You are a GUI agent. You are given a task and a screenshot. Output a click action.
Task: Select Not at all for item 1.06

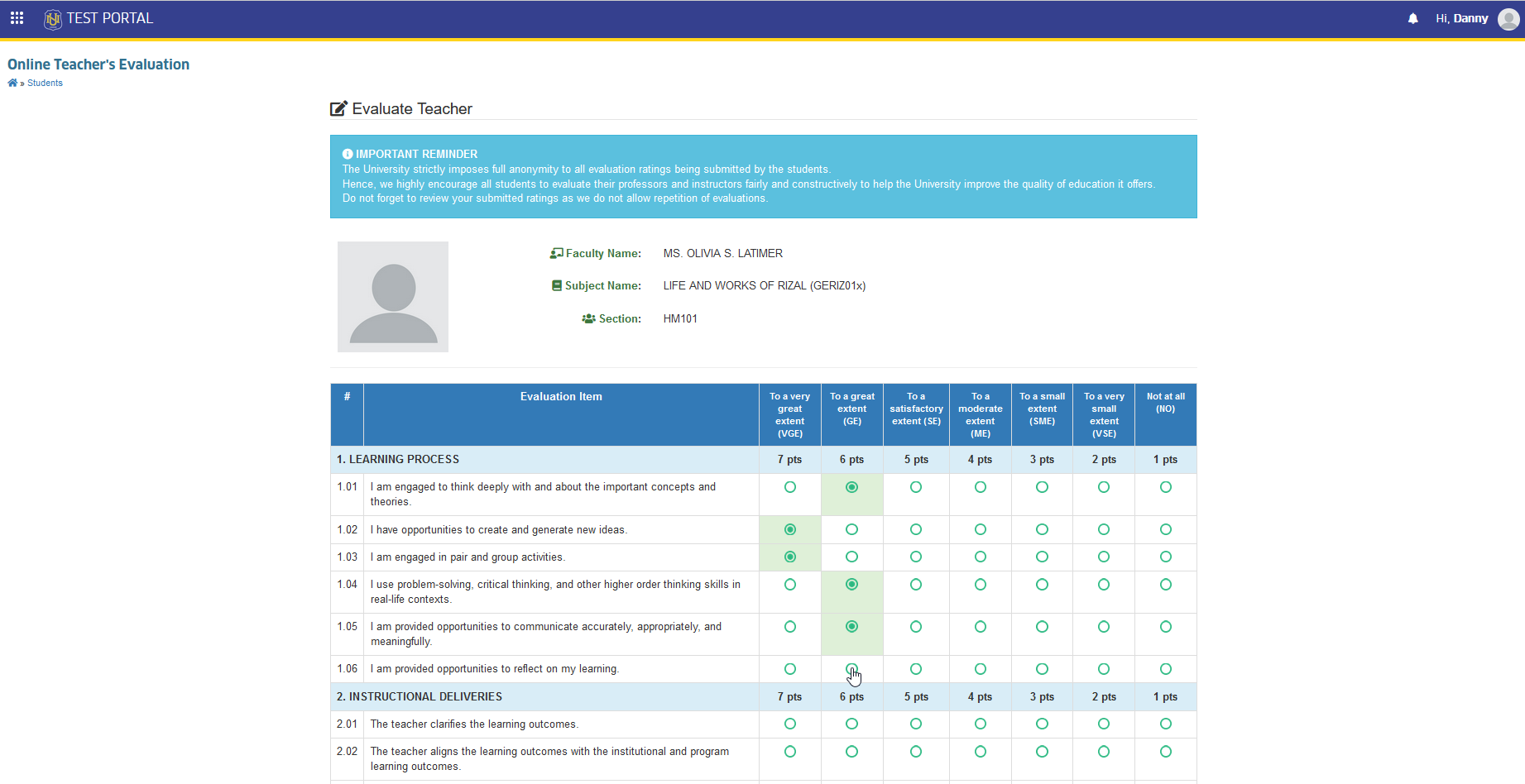click(1166, 669)
